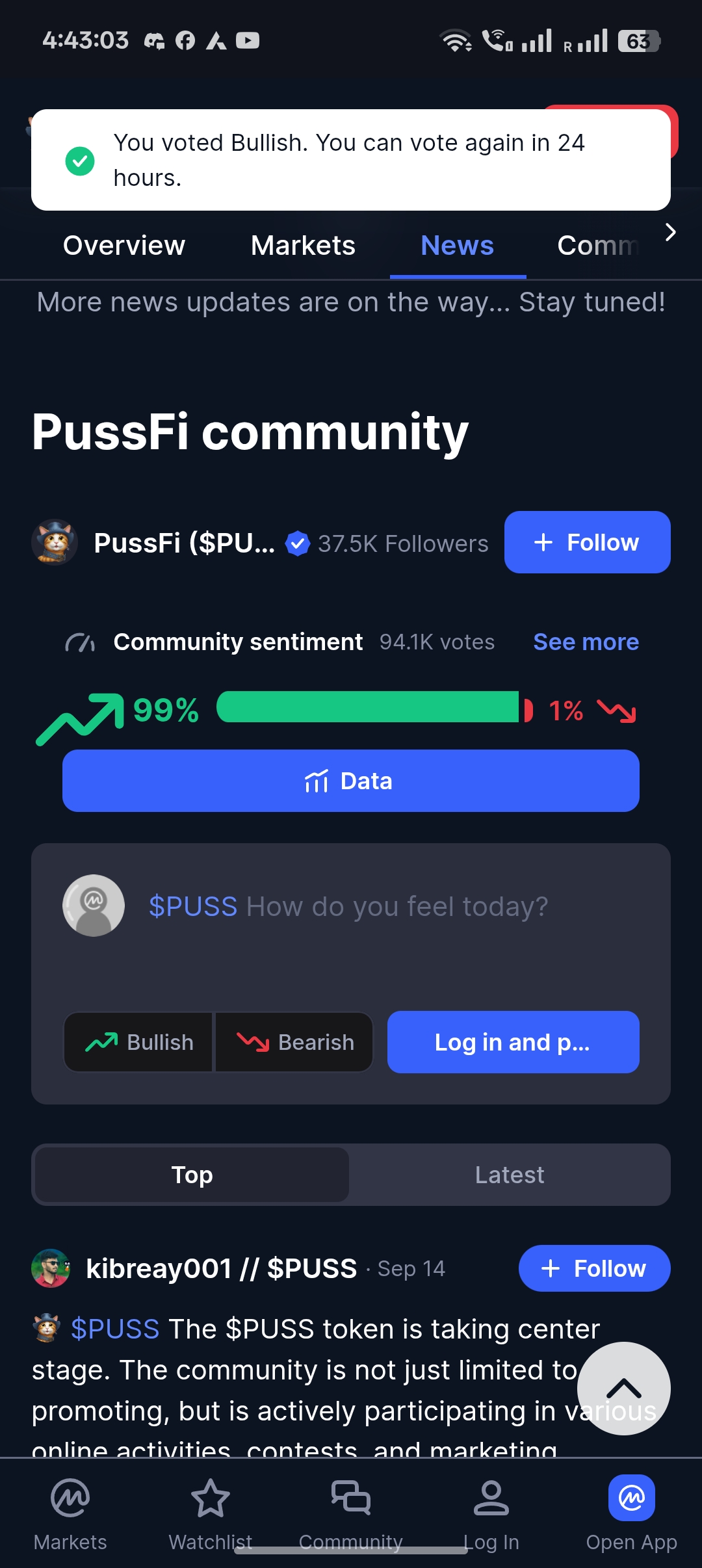
Task: Tap the PussFi cat profile avatar
Action: click(x=55, y=542)
